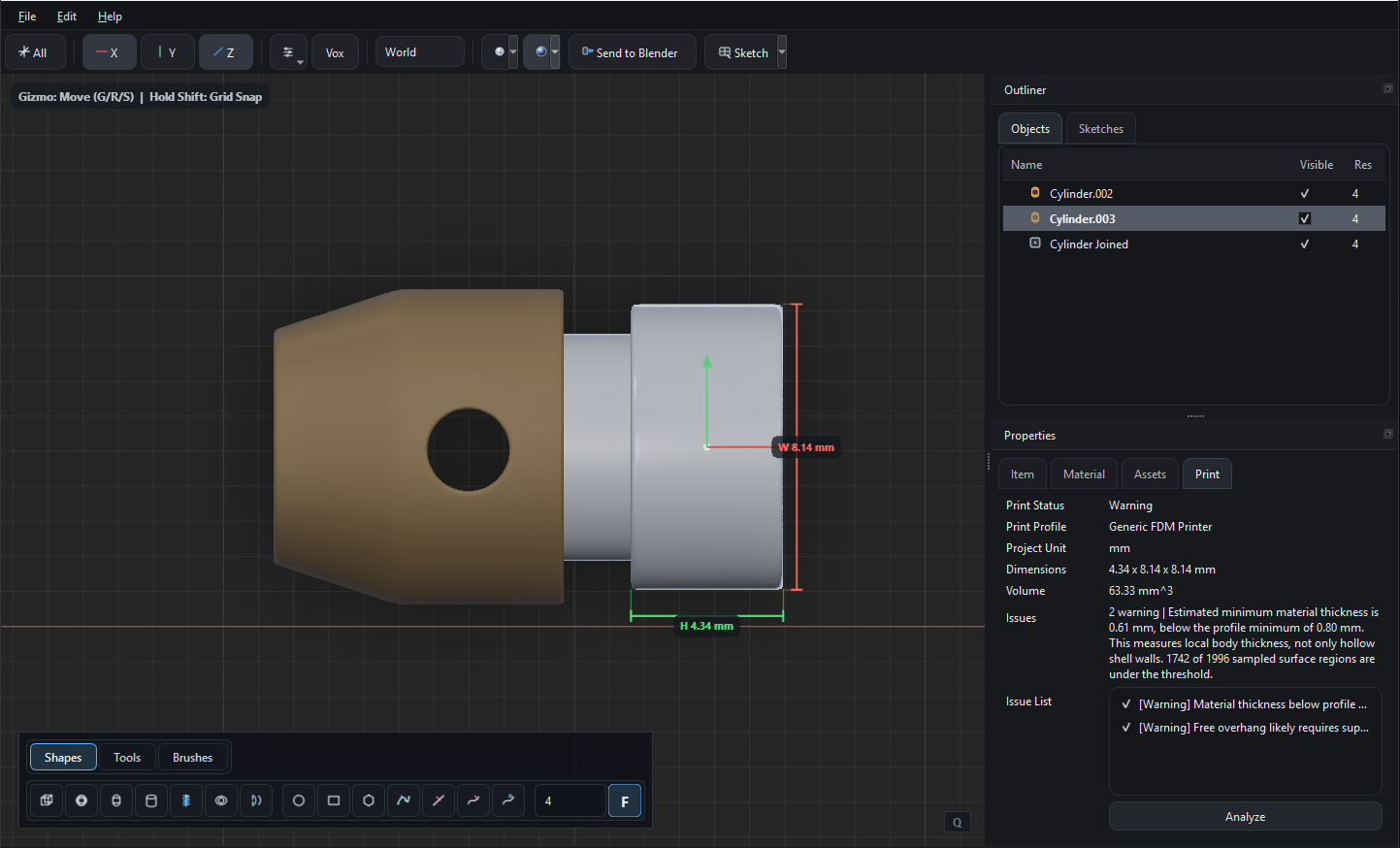The height and width of the screenshot is (848, 1400).
Task: Run the Analyze print check
Action: (1245, 816)
